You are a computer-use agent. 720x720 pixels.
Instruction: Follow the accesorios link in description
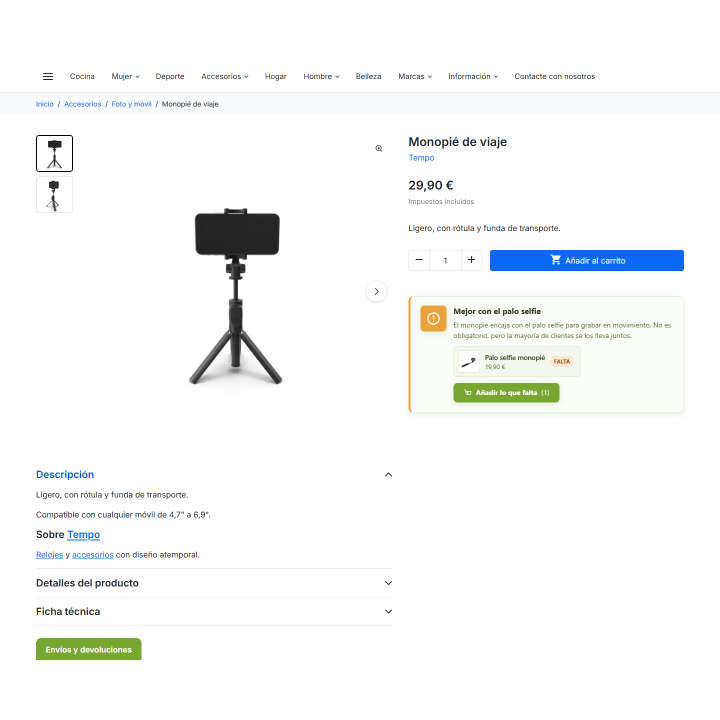click(93, 555)
